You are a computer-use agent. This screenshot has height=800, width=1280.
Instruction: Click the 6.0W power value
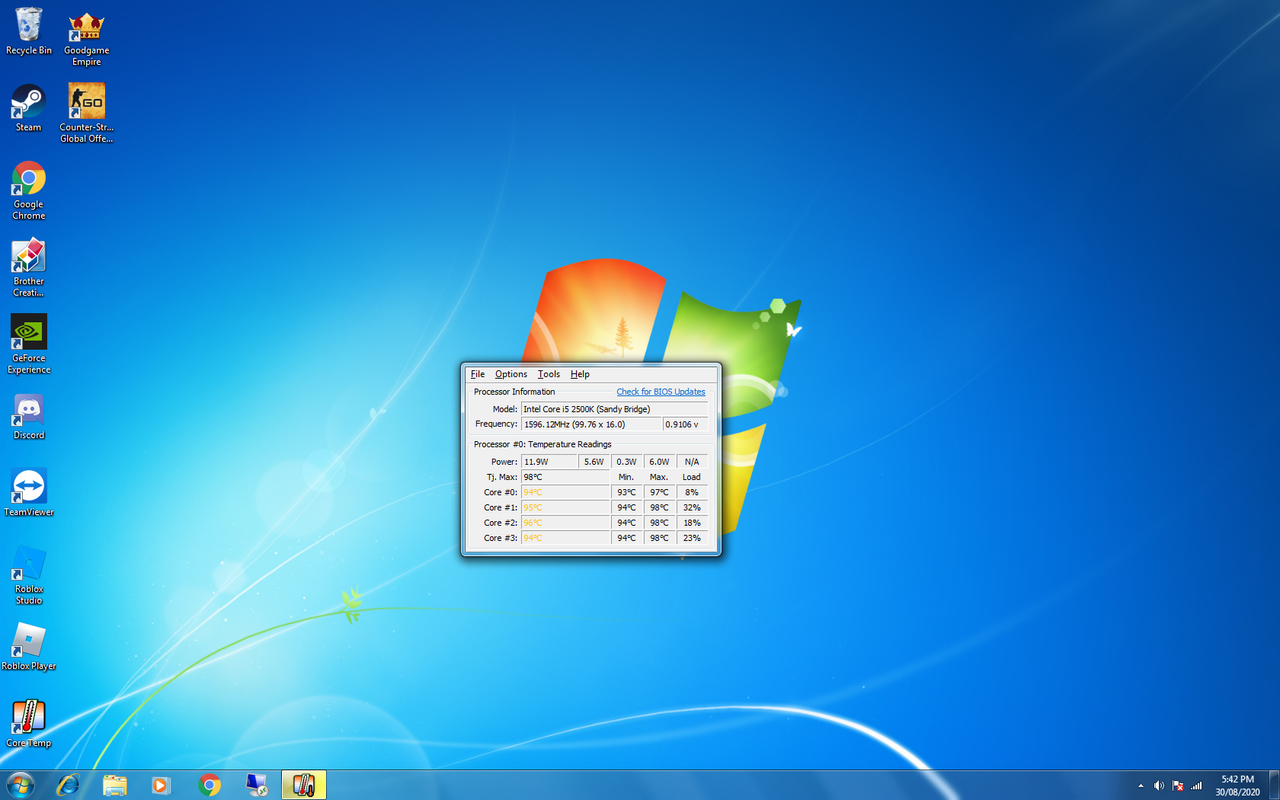(659, 462)
